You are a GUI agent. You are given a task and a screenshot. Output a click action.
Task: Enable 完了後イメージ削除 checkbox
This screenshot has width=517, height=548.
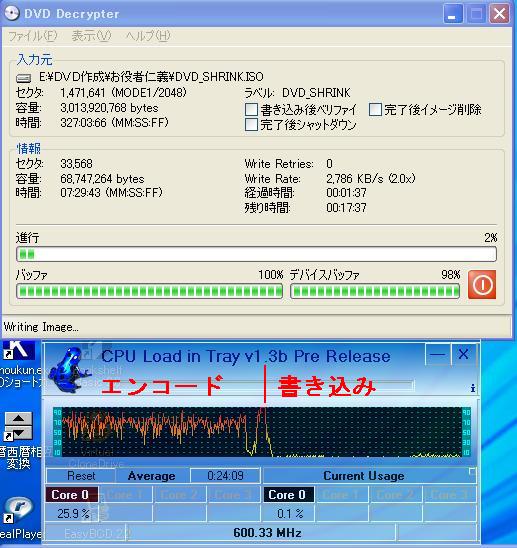375,109
